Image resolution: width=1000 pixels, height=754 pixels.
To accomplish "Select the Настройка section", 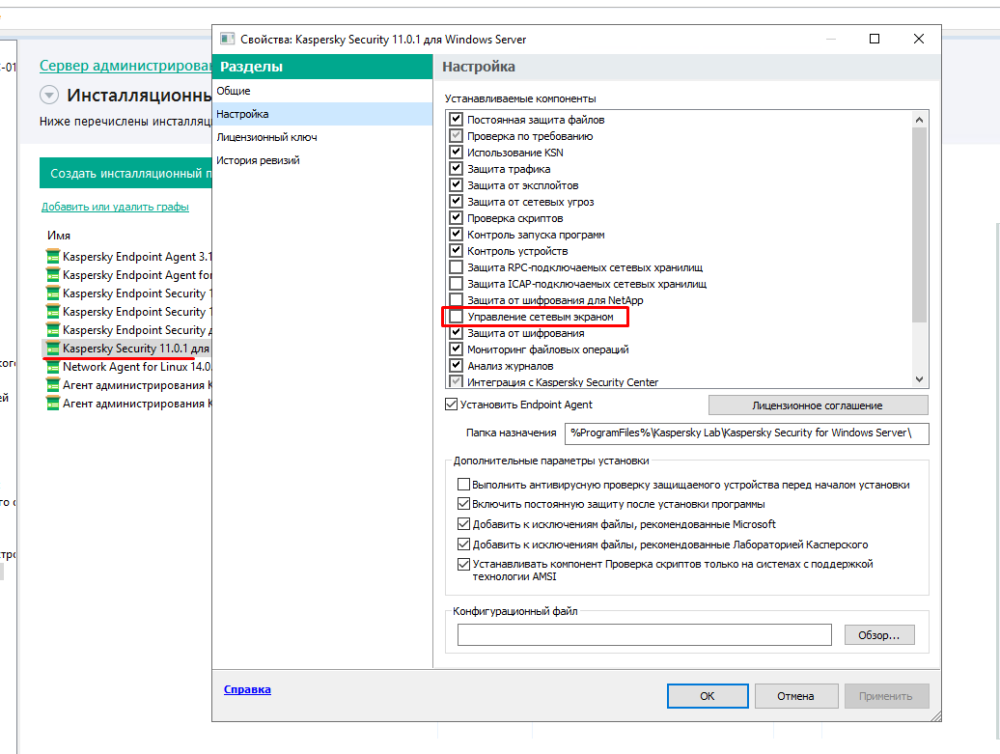I will click(x=322, y=114).
